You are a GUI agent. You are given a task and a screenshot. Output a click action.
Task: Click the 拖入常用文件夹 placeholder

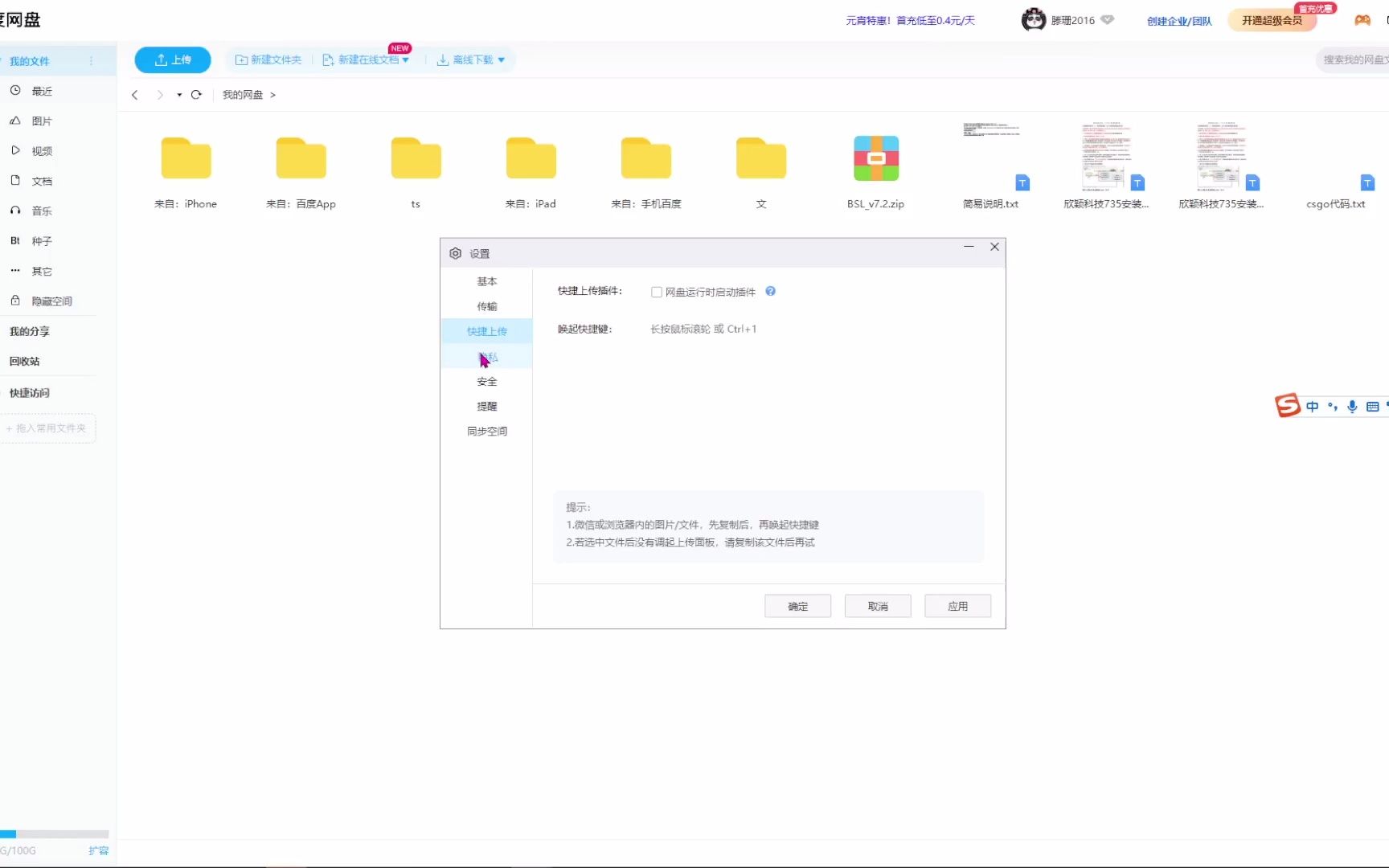tap(47, 428)
